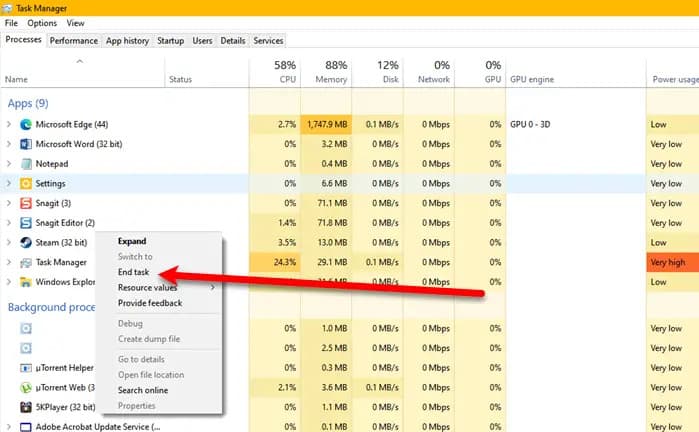Screen dimensions: 699x432
Task: Sort by the Disk column header
Action: click(x=378, y=72)
